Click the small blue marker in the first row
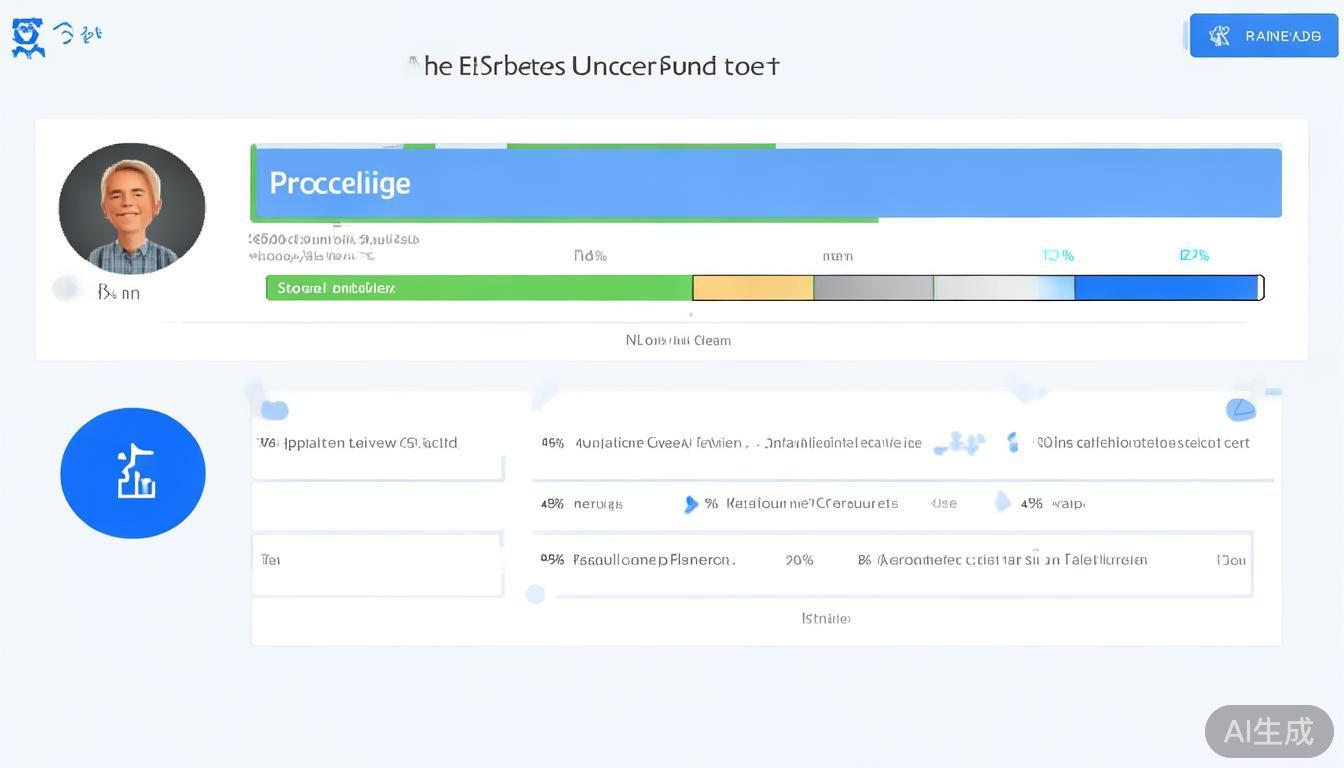This screenshot has width=1344, height=768. [1013, 442]
